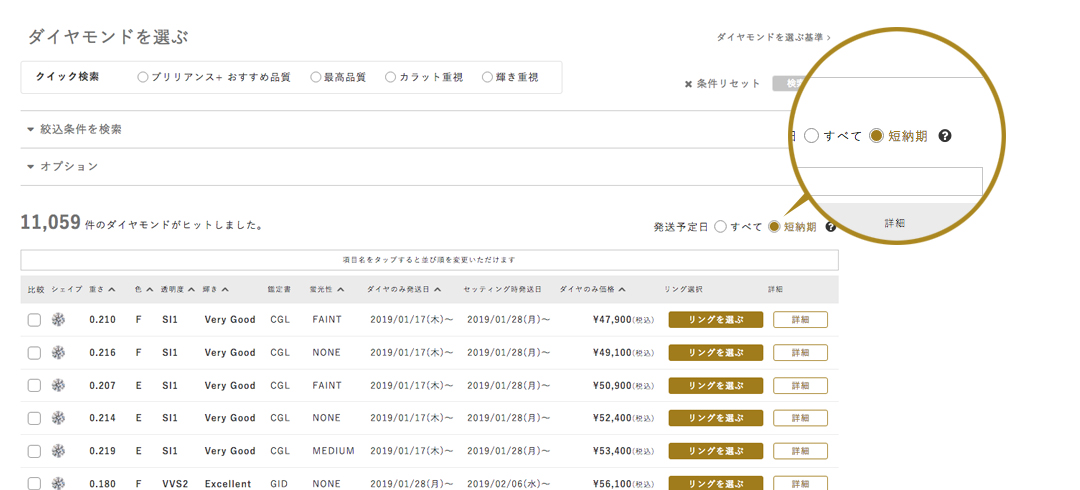Select the 最高品質 quick search radio
Viewport: 1080px width, 490px height.
(315, 77)
